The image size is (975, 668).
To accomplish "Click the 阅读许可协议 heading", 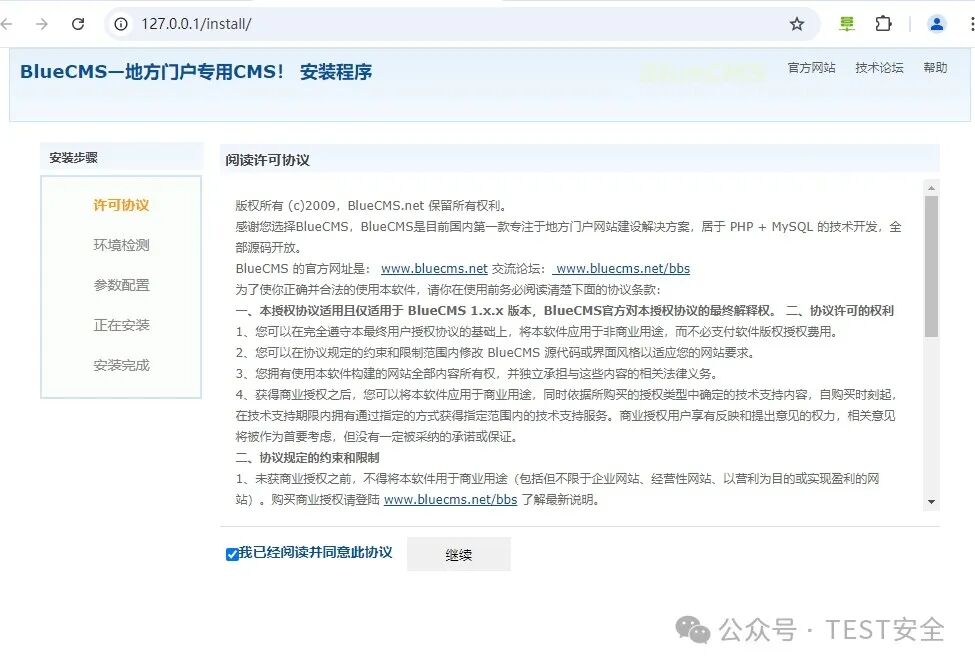I will [x=267, y=160].
